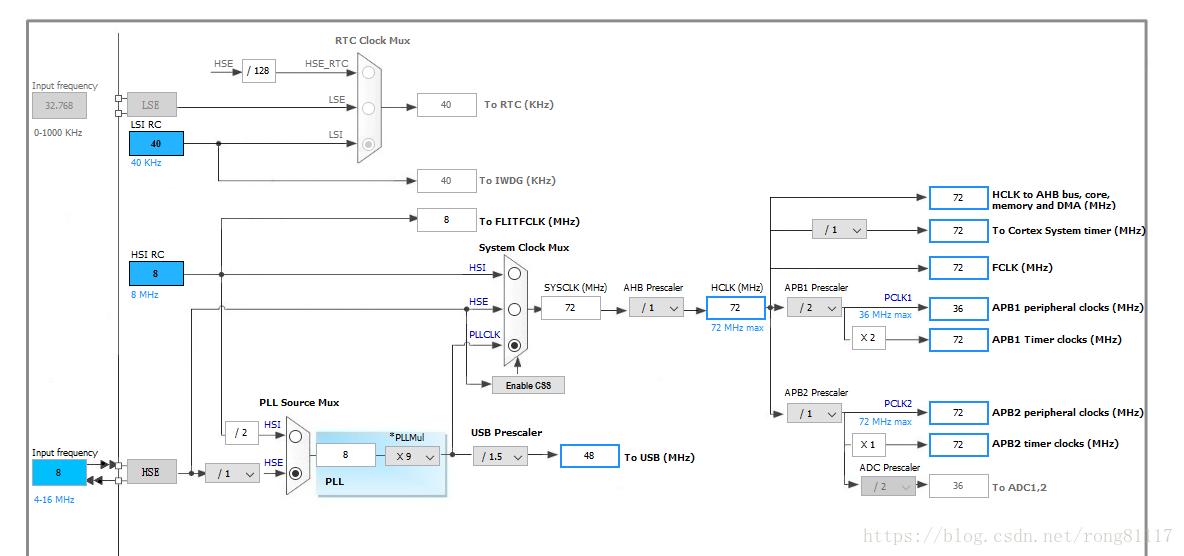
Task: Open the Cortex System timer /1 dropdown
Action: (x=840, y=229)
